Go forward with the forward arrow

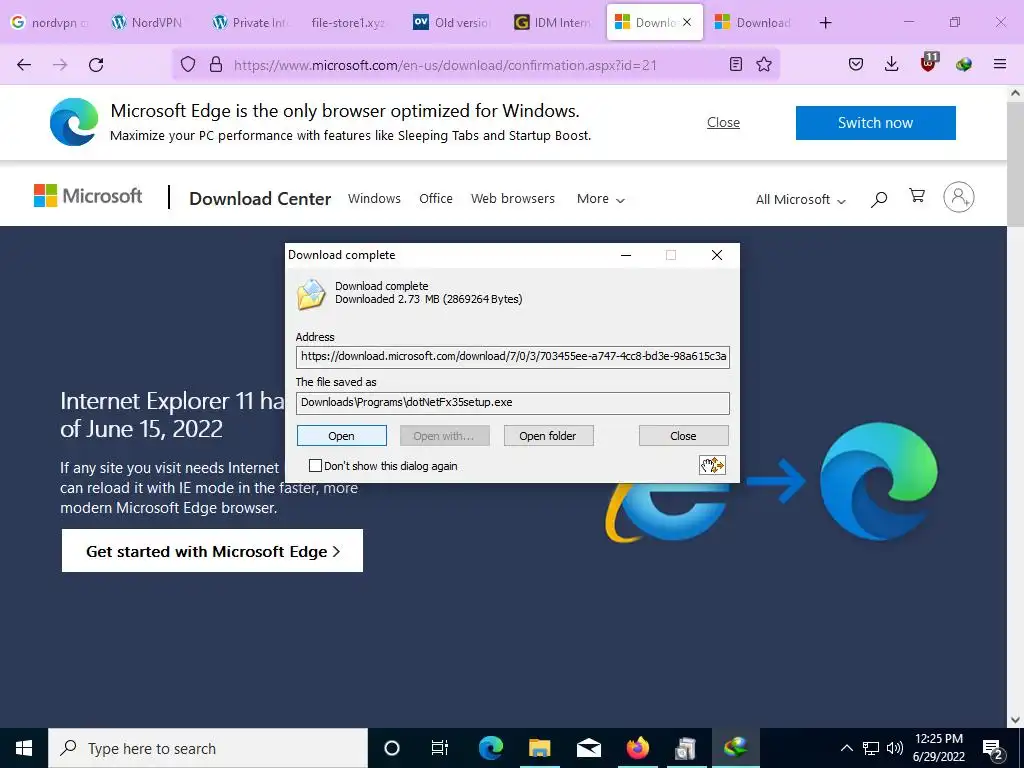coord(60,65)
